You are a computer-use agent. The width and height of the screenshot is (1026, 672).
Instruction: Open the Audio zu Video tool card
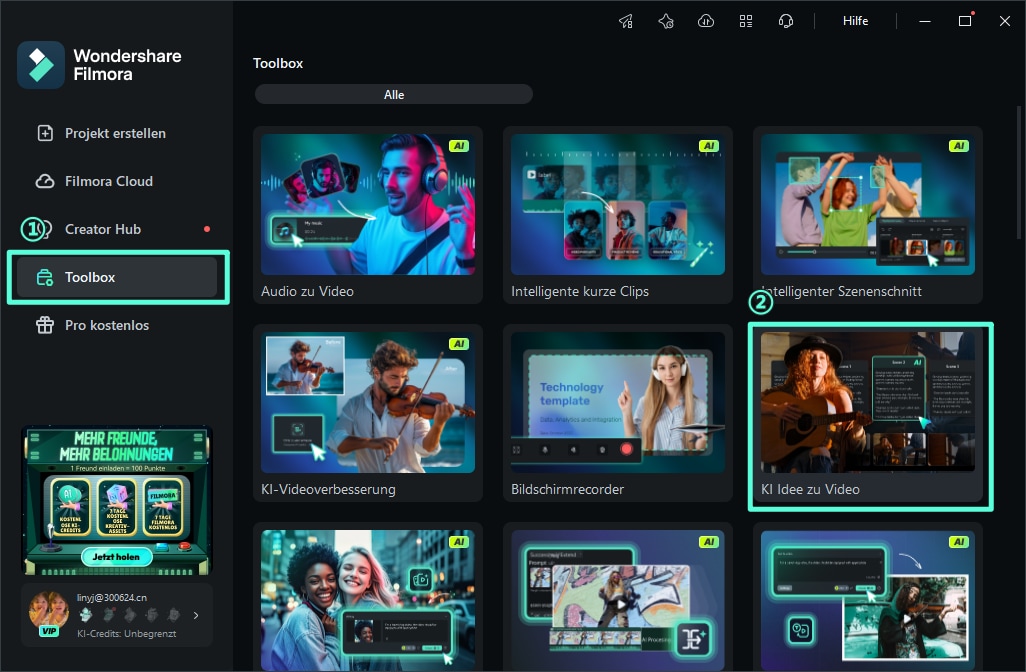(x=367, y=214)
